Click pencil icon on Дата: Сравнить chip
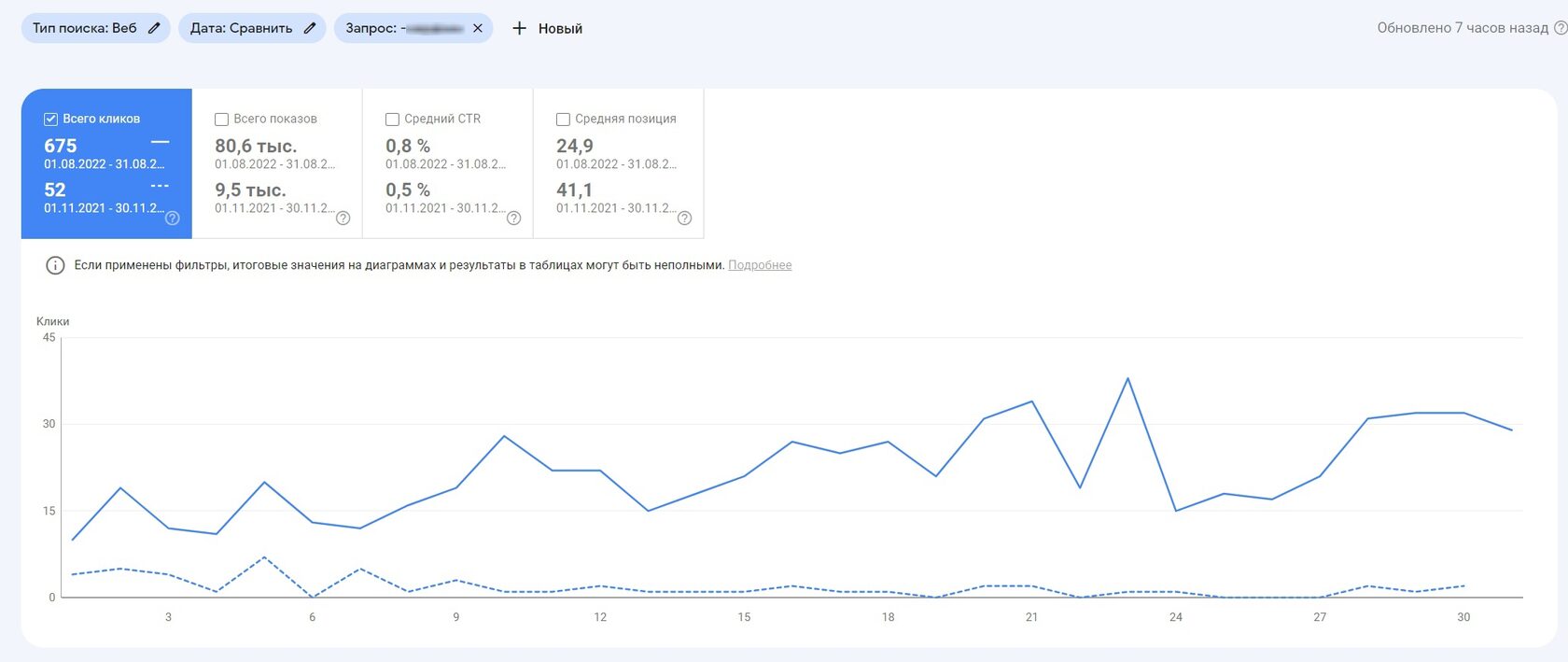This screenshot has width=1568, height=662. click(310, 28)
